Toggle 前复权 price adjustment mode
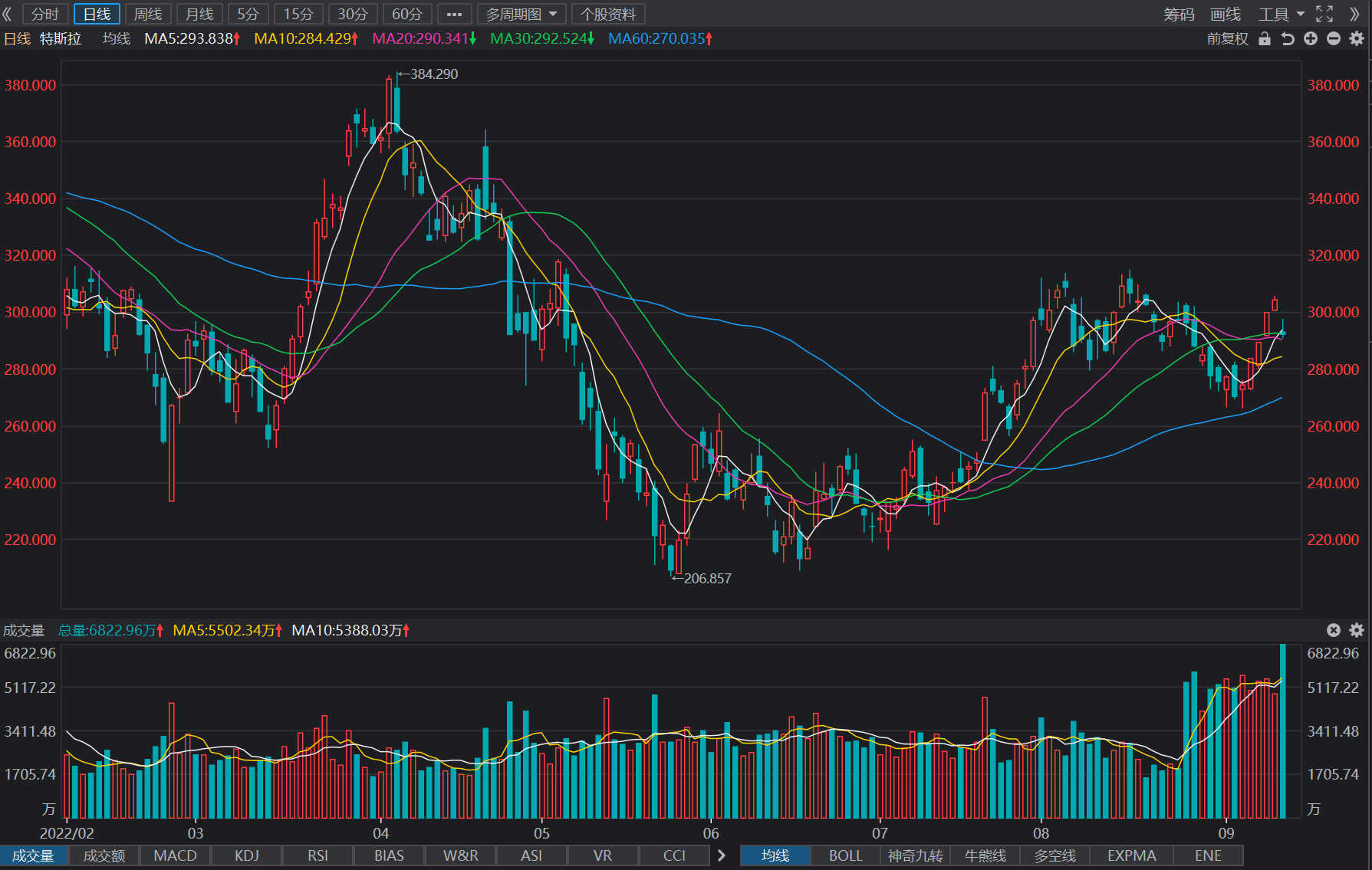This screenshot has height=870, width=1372. pos(1228,39)
